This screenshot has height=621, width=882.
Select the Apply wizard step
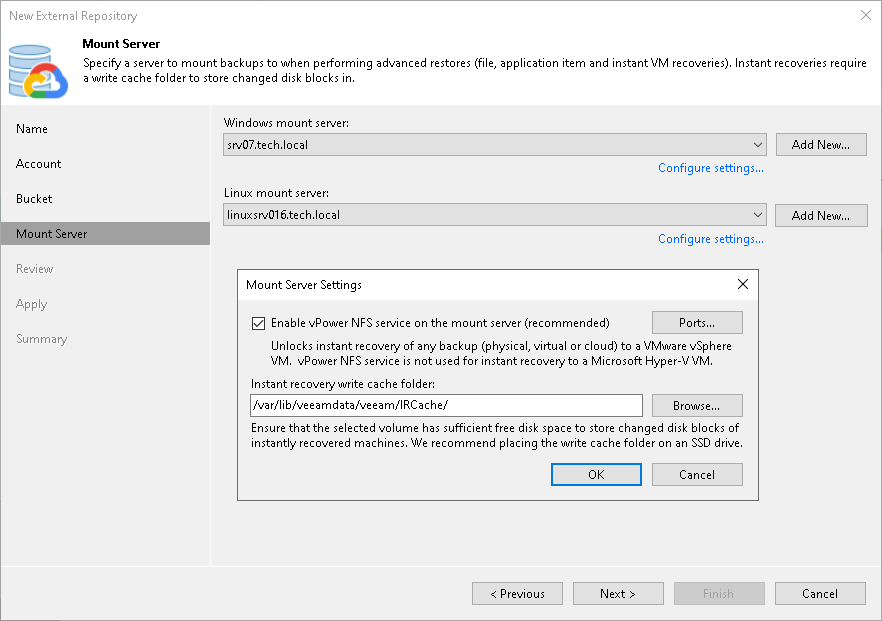click(x=32, y=304)
